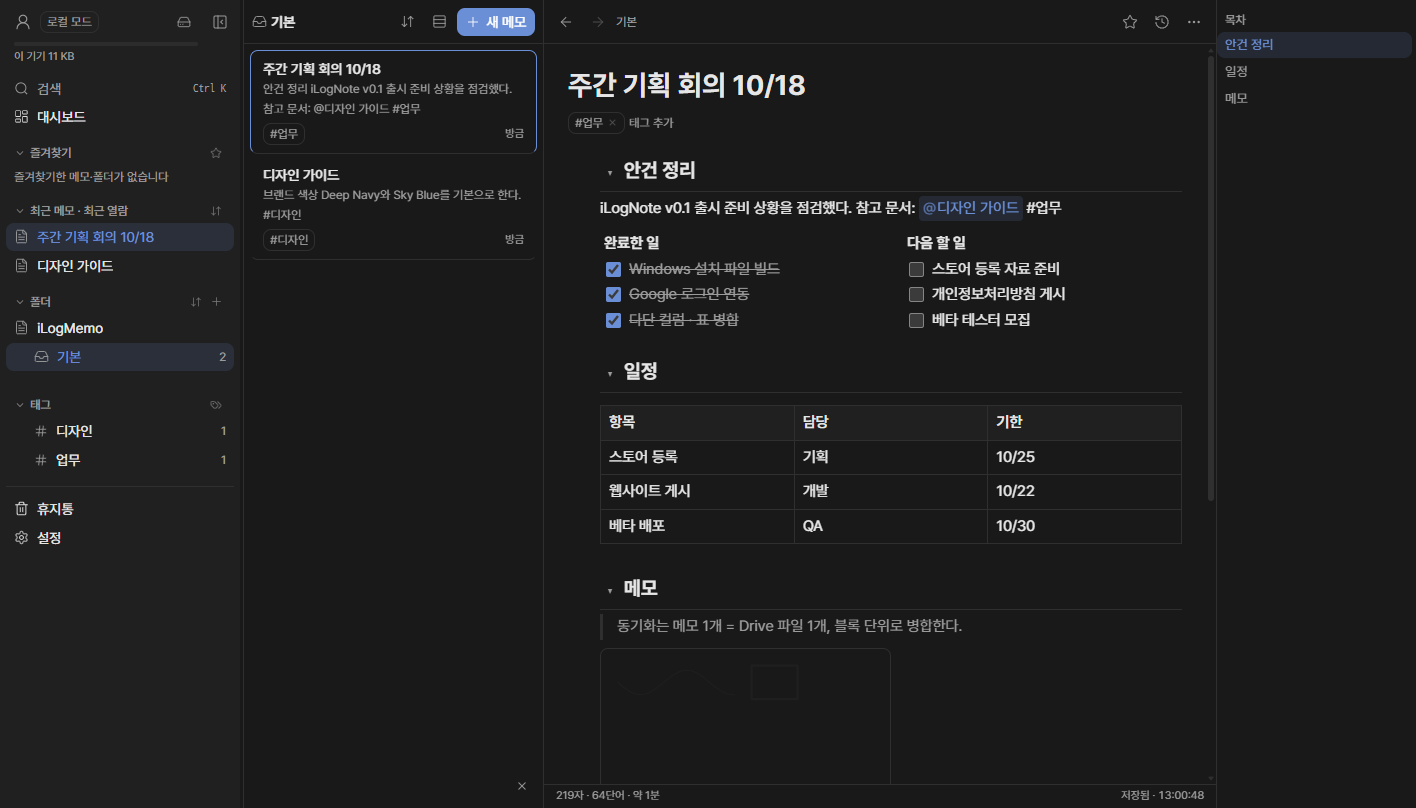
Task: Open the 대시보드 sidebar item
Action: [x=120, y=117]
